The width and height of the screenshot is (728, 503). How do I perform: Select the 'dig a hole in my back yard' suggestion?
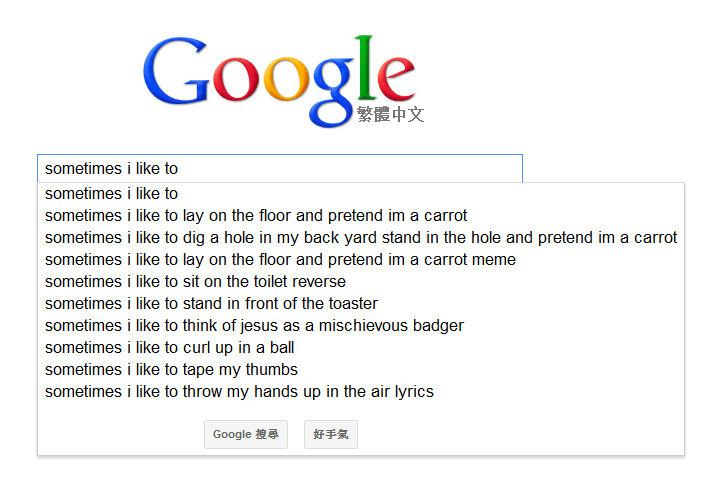coord(361,238)
